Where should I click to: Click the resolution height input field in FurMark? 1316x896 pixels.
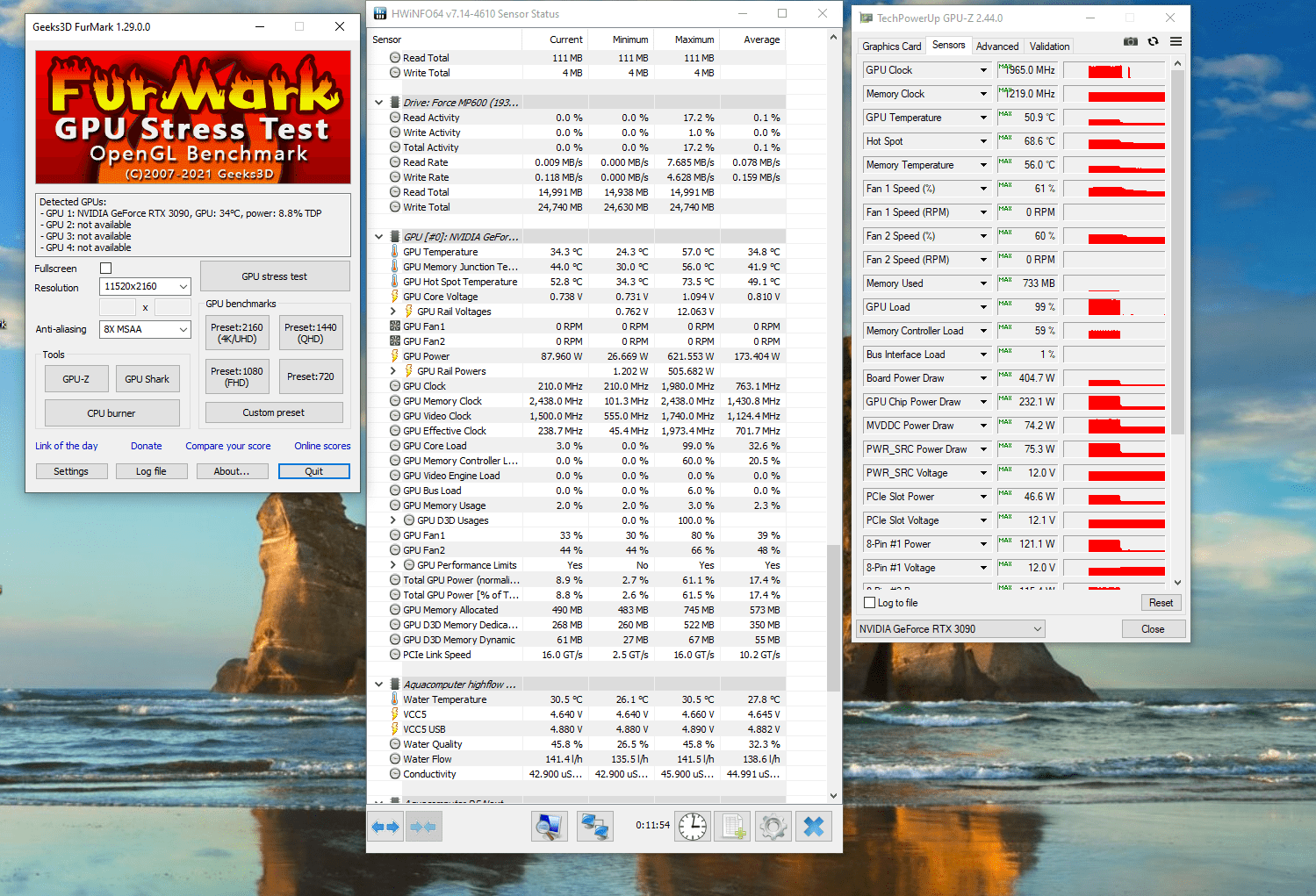173,307
